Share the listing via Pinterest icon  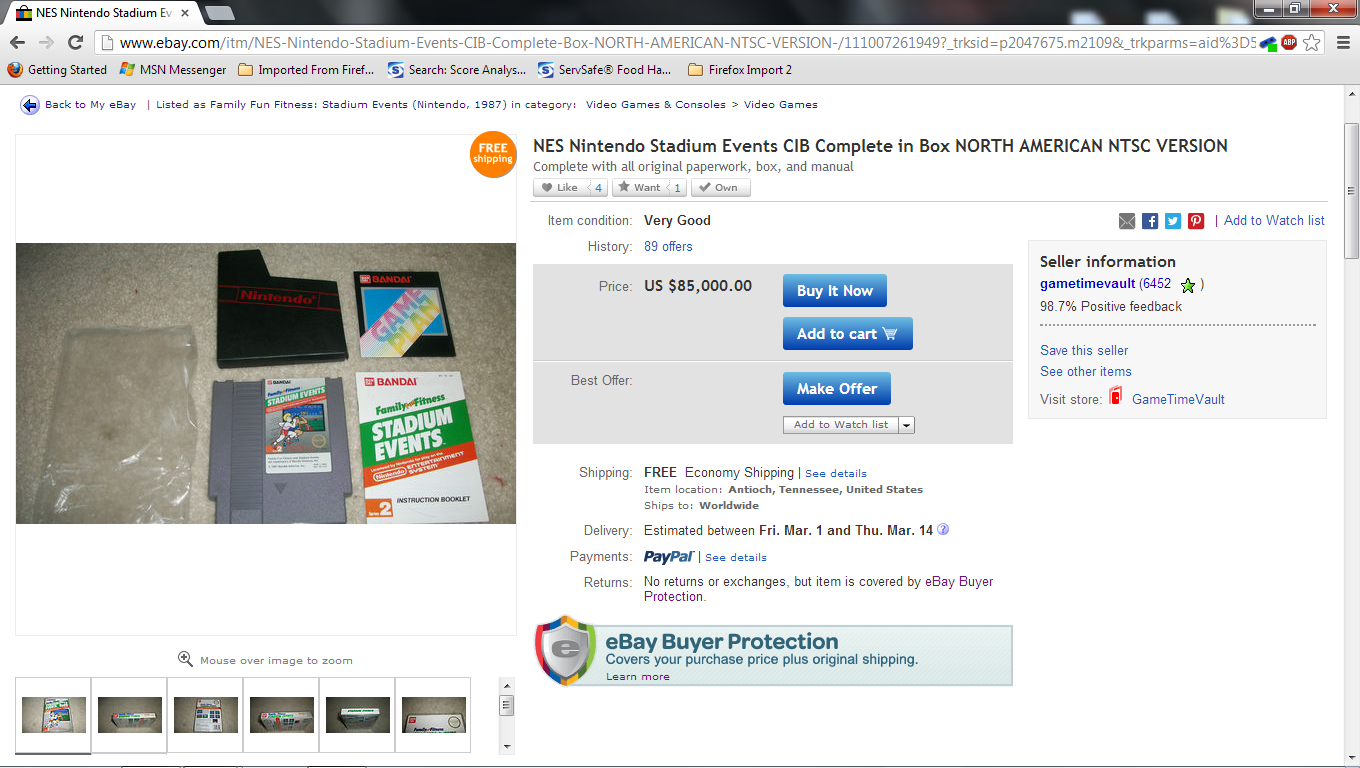point(1196,221)
